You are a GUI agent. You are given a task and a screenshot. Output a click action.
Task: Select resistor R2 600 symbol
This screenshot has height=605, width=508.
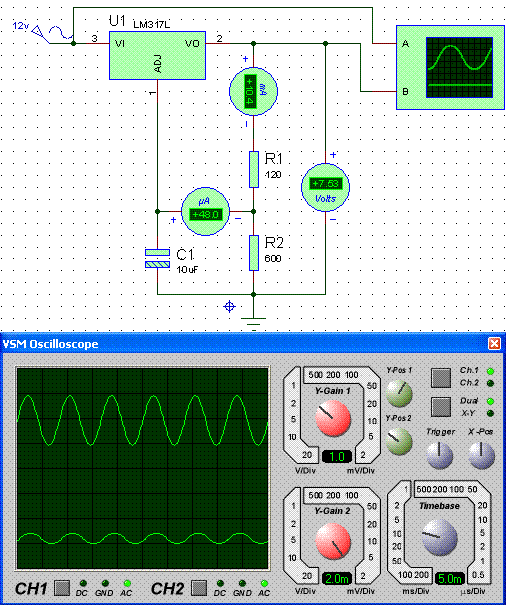(x=253, y=253)
